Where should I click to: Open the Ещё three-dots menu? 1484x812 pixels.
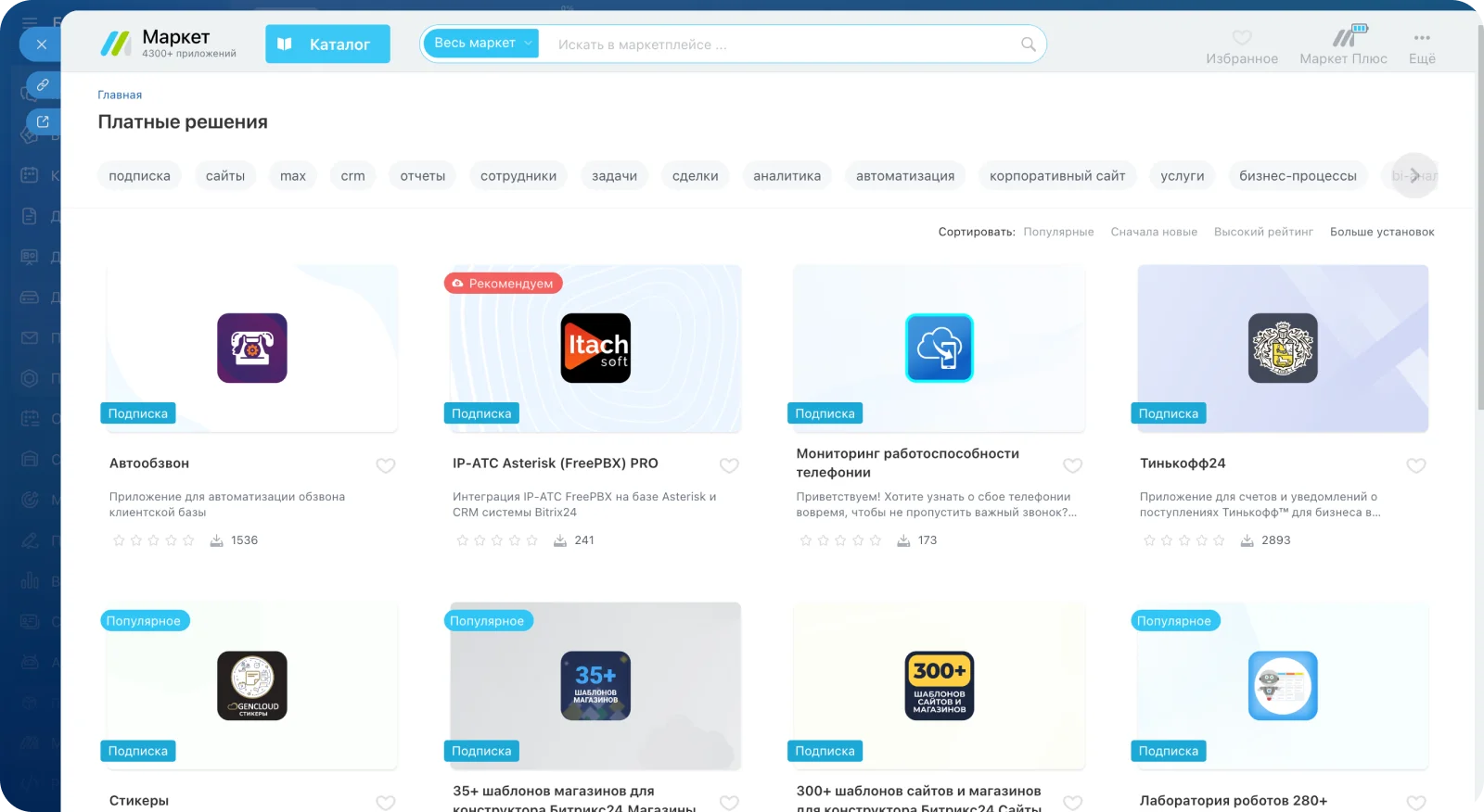point(1422,38)
